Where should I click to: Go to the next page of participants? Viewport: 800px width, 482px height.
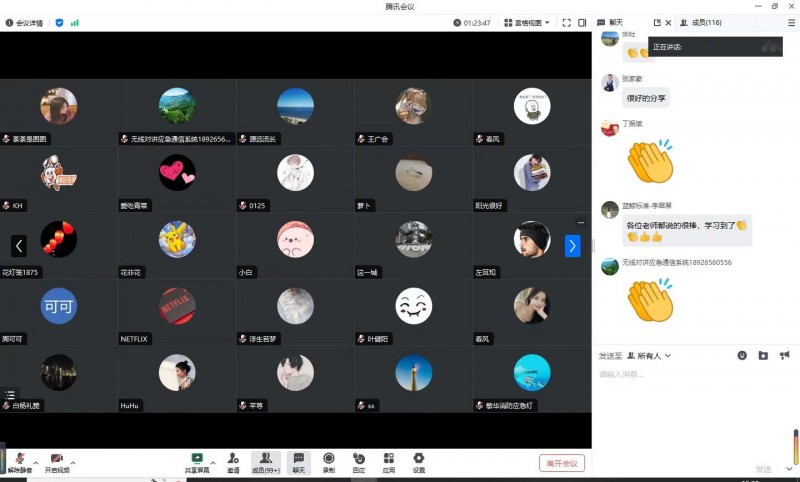click(572, 245)
